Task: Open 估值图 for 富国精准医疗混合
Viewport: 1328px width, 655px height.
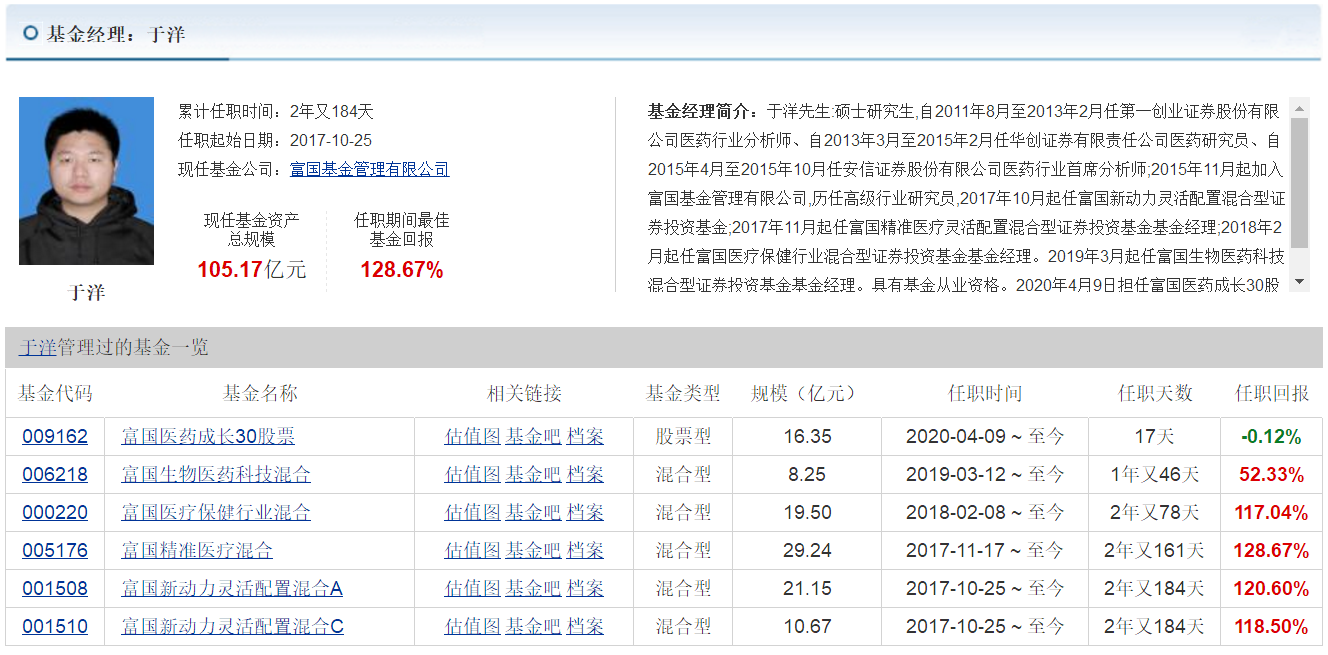Action: tap(472, 551)
